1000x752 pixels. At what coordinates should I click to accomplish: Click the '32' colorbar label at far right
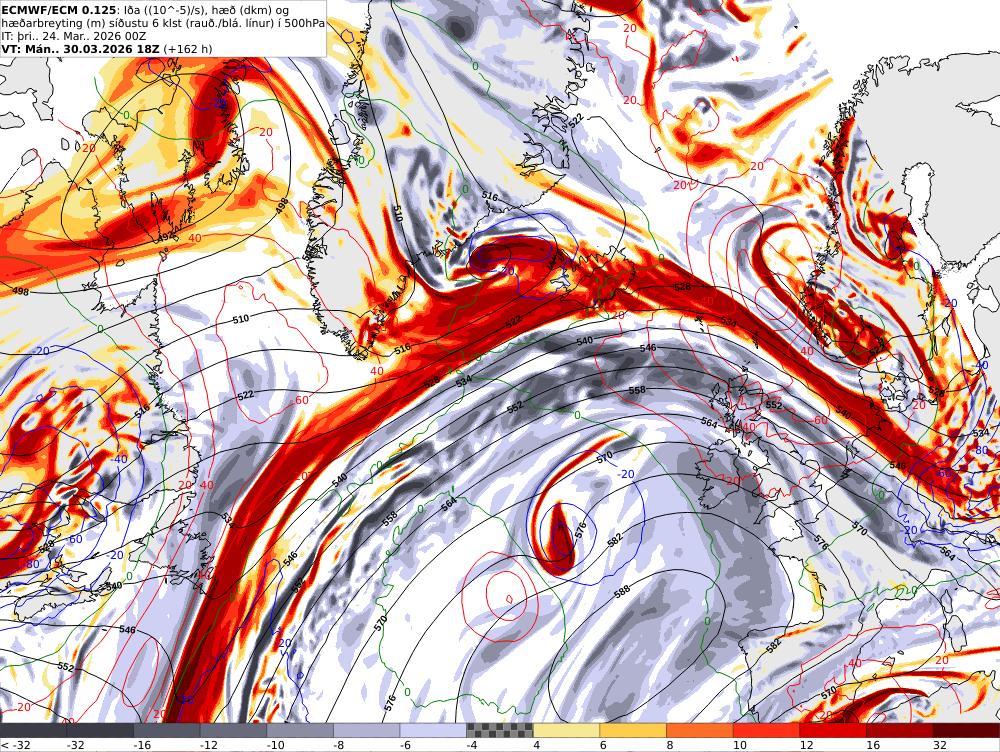[940, 745]
